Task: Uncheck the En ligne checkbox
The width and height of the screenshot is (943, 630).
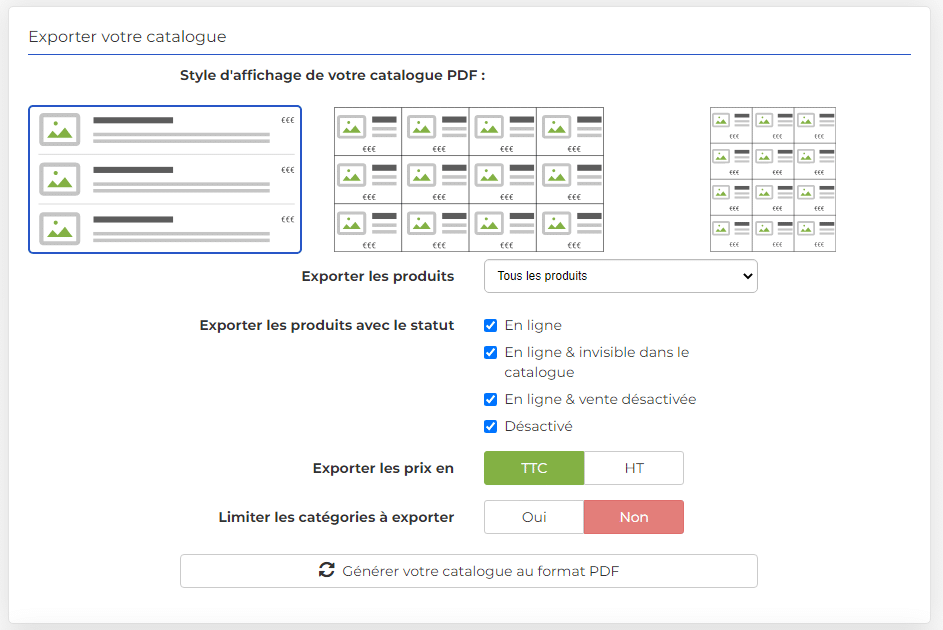Action: click(491, 325)
